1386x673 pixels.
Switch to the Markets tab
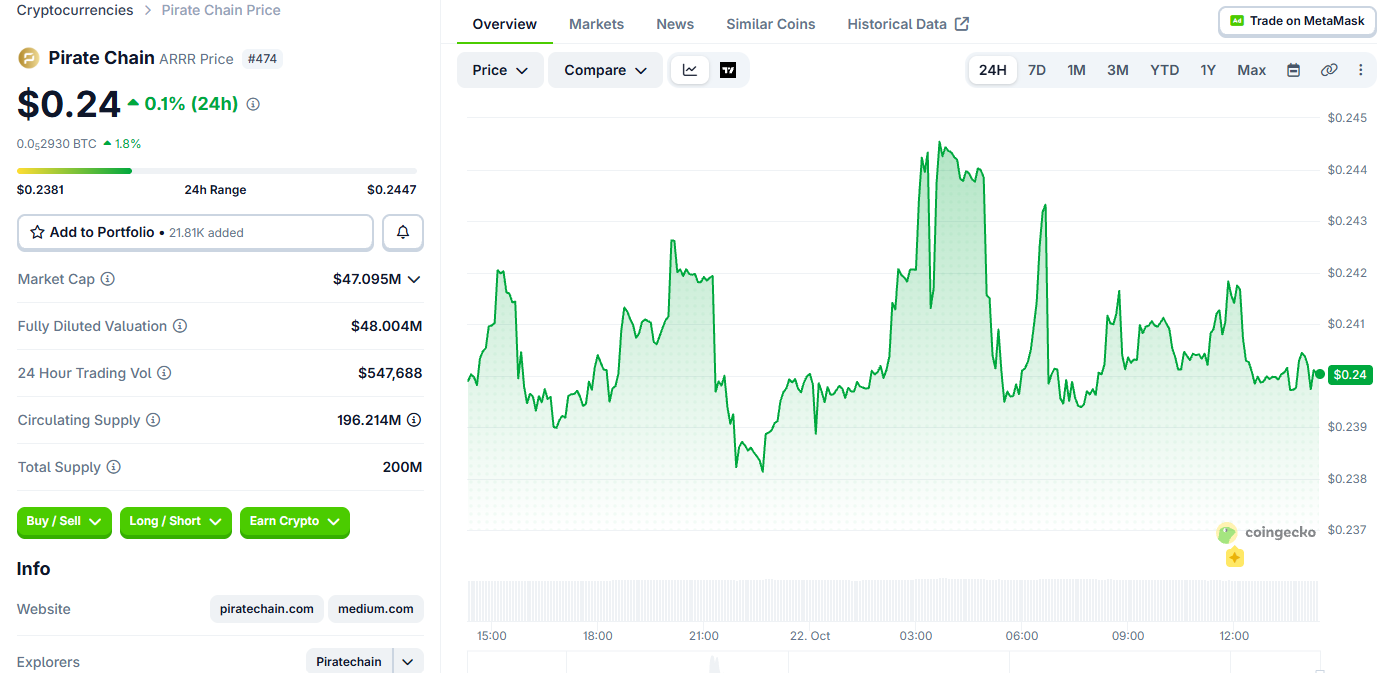pos(596,24)
